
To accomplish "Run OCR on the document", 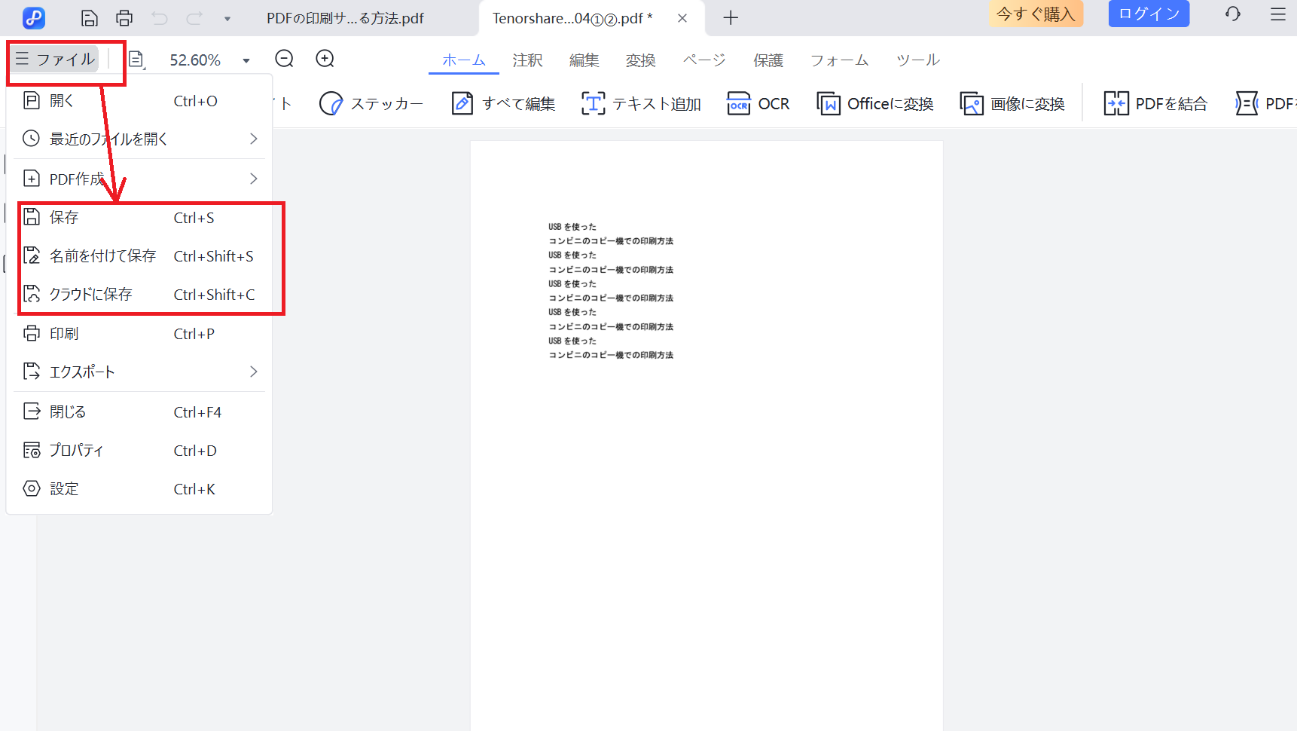I will (758, 103).
